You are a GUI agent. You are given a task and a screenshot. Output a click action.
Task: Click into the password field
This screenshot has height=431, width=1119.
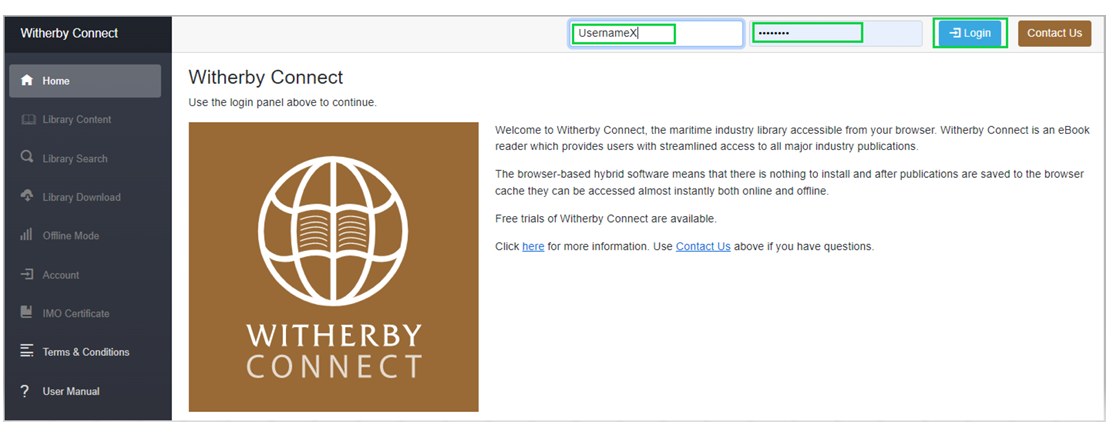pos(836,33)
